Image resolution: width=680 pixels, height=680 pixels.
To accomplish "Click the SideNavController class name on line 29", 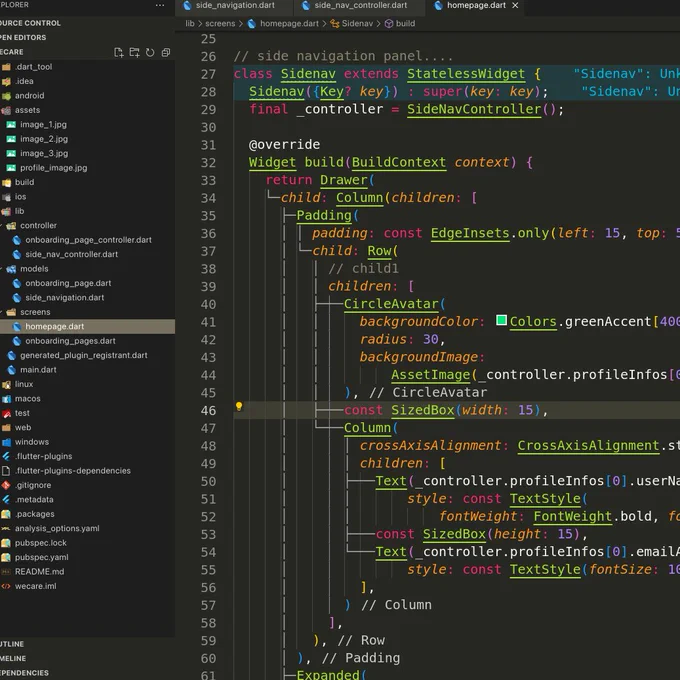I will pos(474,109).
